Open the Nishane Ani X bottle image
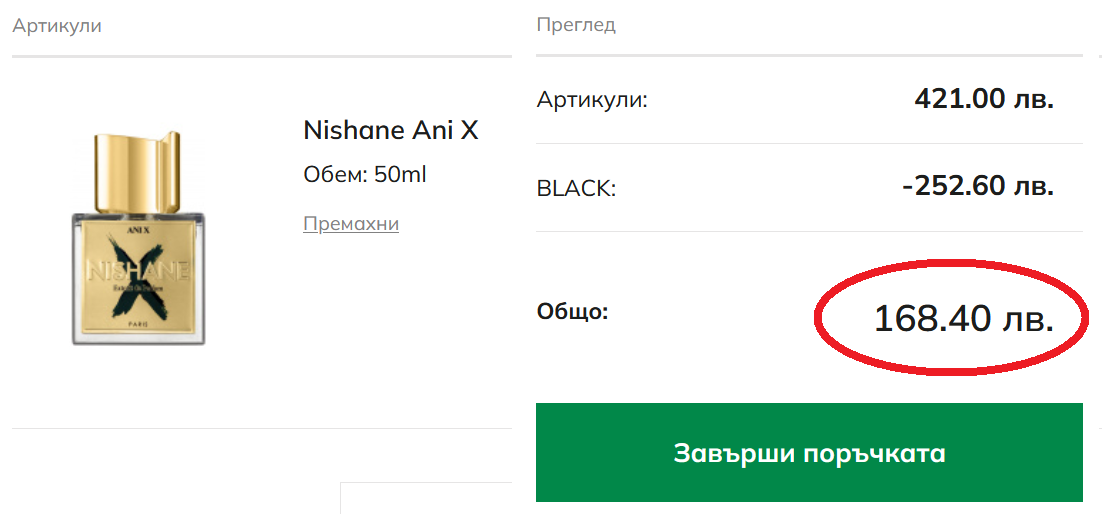 click(x=138, y=240)
